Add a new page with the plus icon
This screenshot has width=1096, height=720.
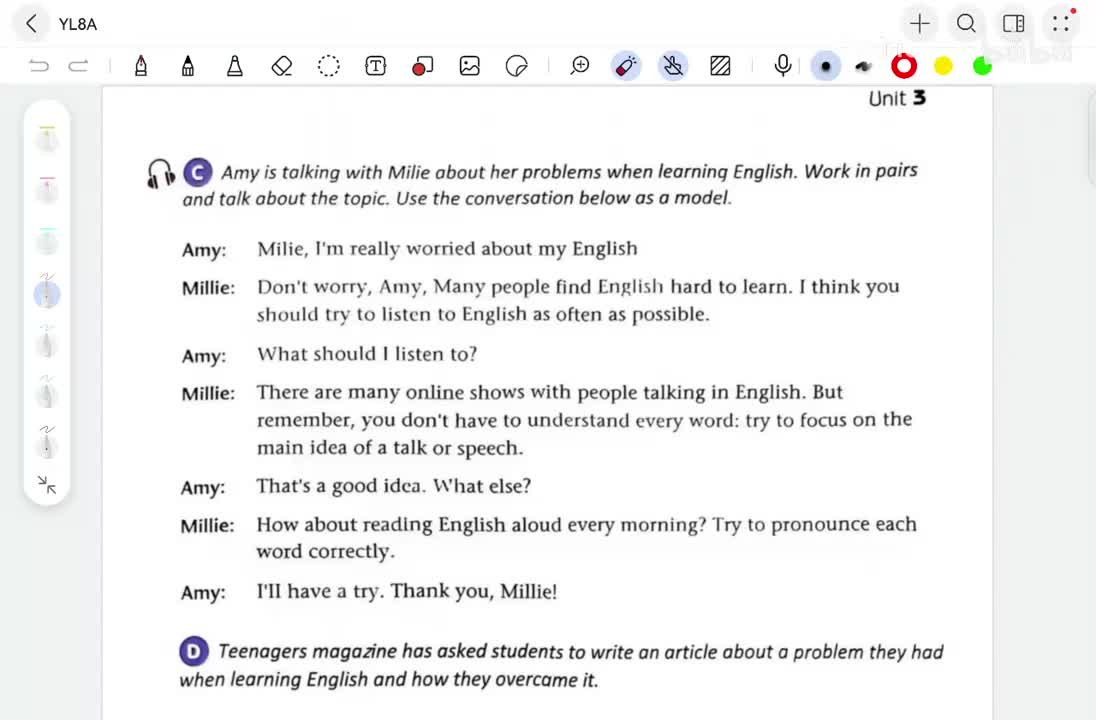[919, 24]
